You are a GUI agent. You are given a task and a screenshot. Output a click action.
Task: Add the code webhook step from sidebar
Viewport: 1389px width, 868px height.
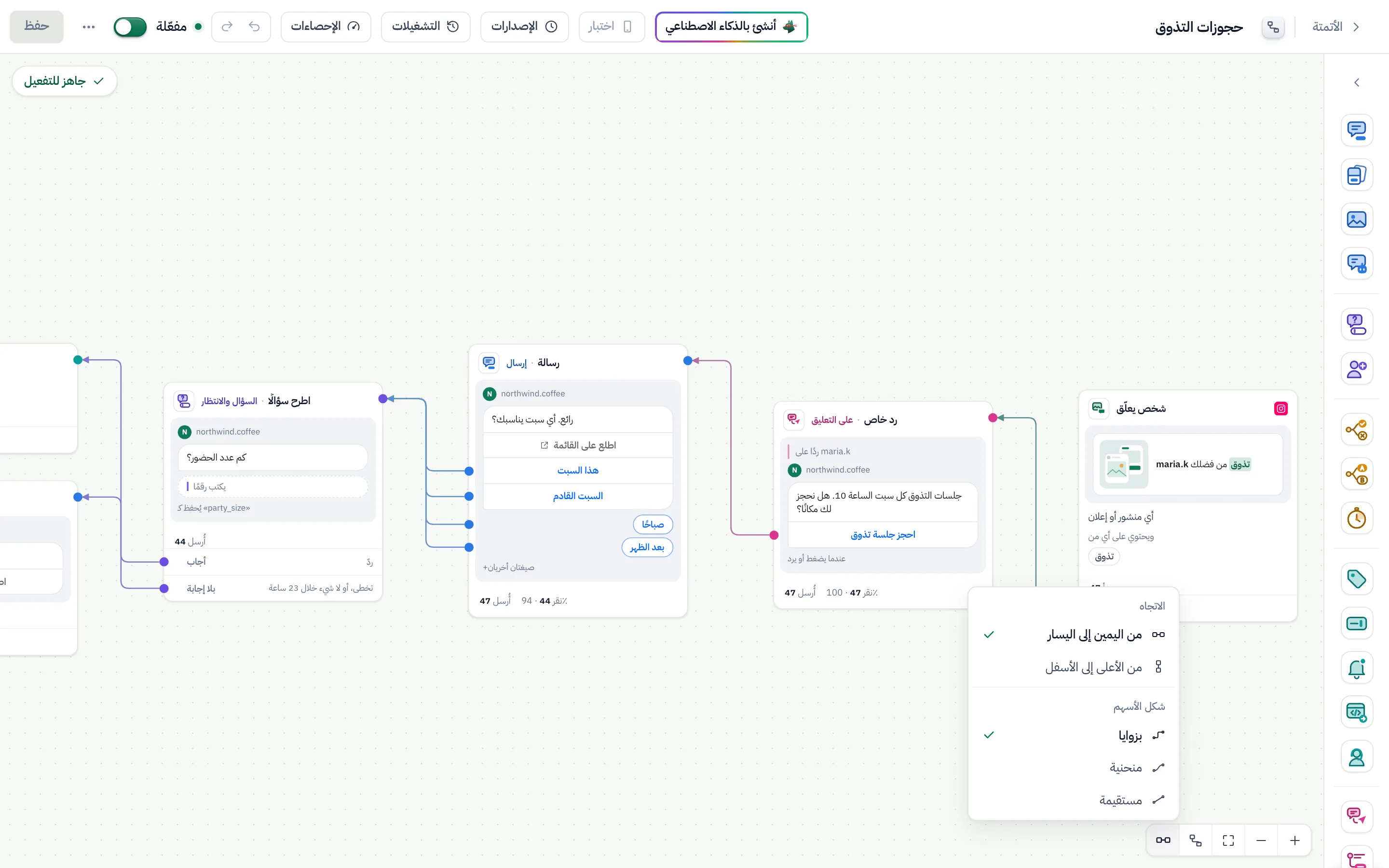pos(1356,712)
